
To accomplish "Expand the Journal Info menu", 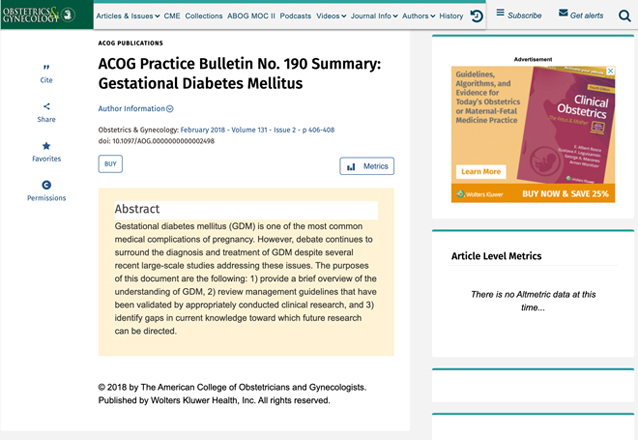I will (x=374, y=16).
